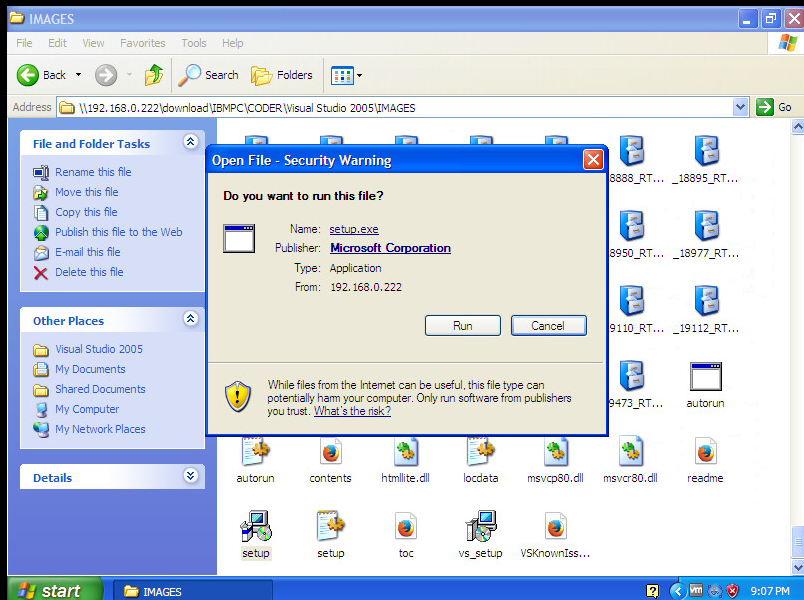Open the Favorites menu
804x600 pixels.
143,43
